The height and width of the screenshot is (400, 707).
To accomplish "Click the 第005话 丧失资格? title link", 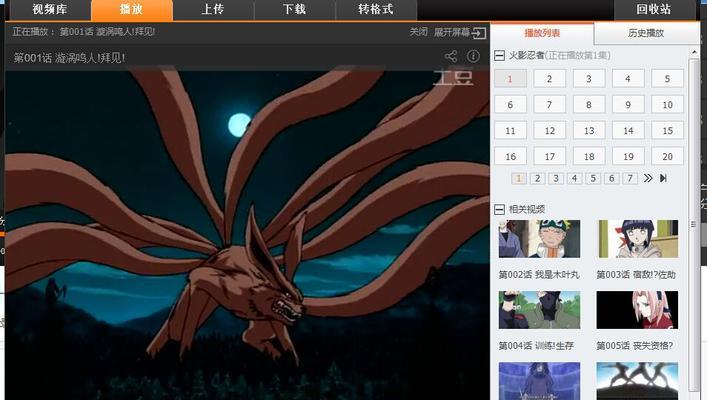I will (x=635, y=345).
